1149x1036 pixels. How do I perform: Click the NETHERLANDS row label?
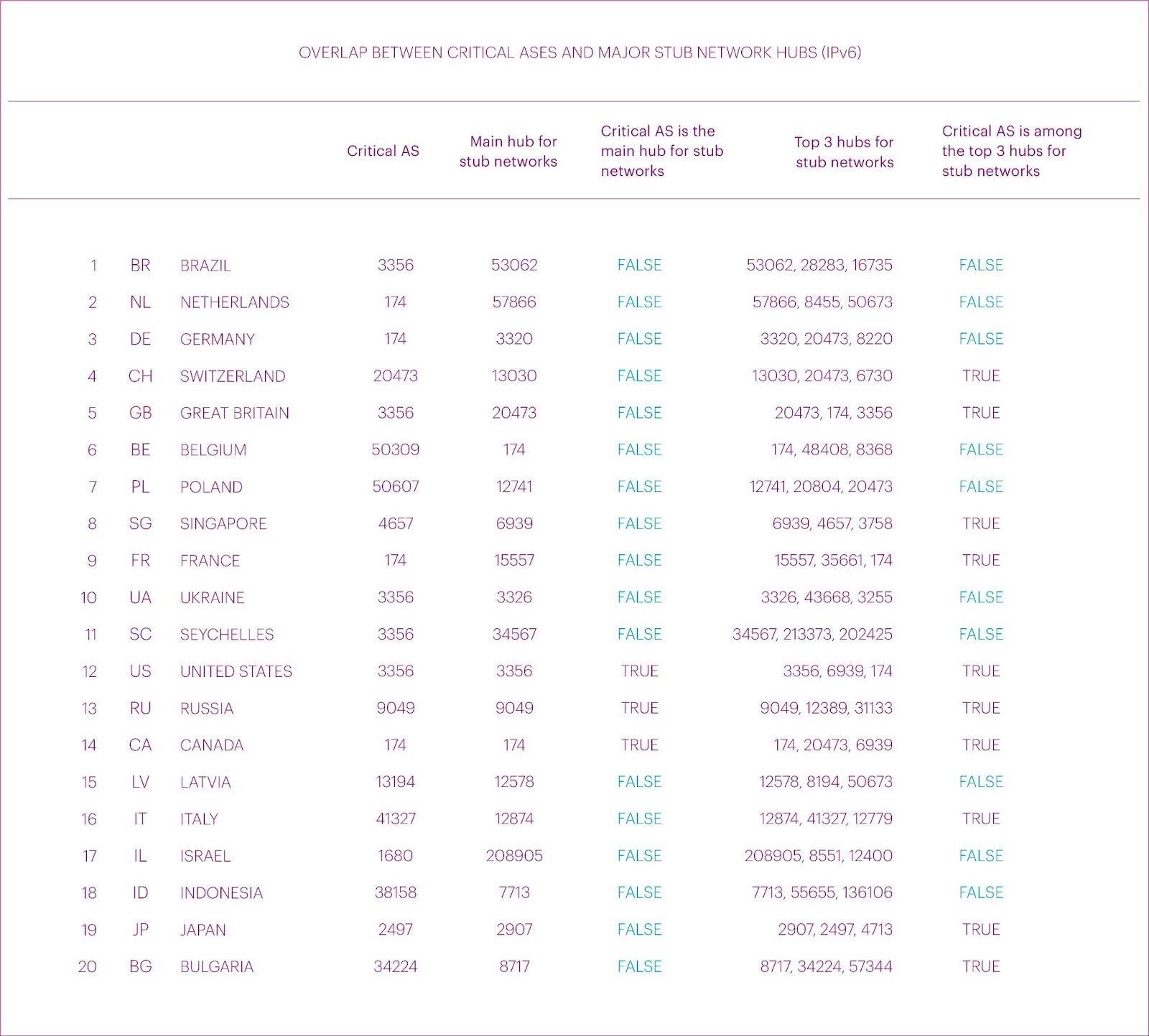click(234, 302)
